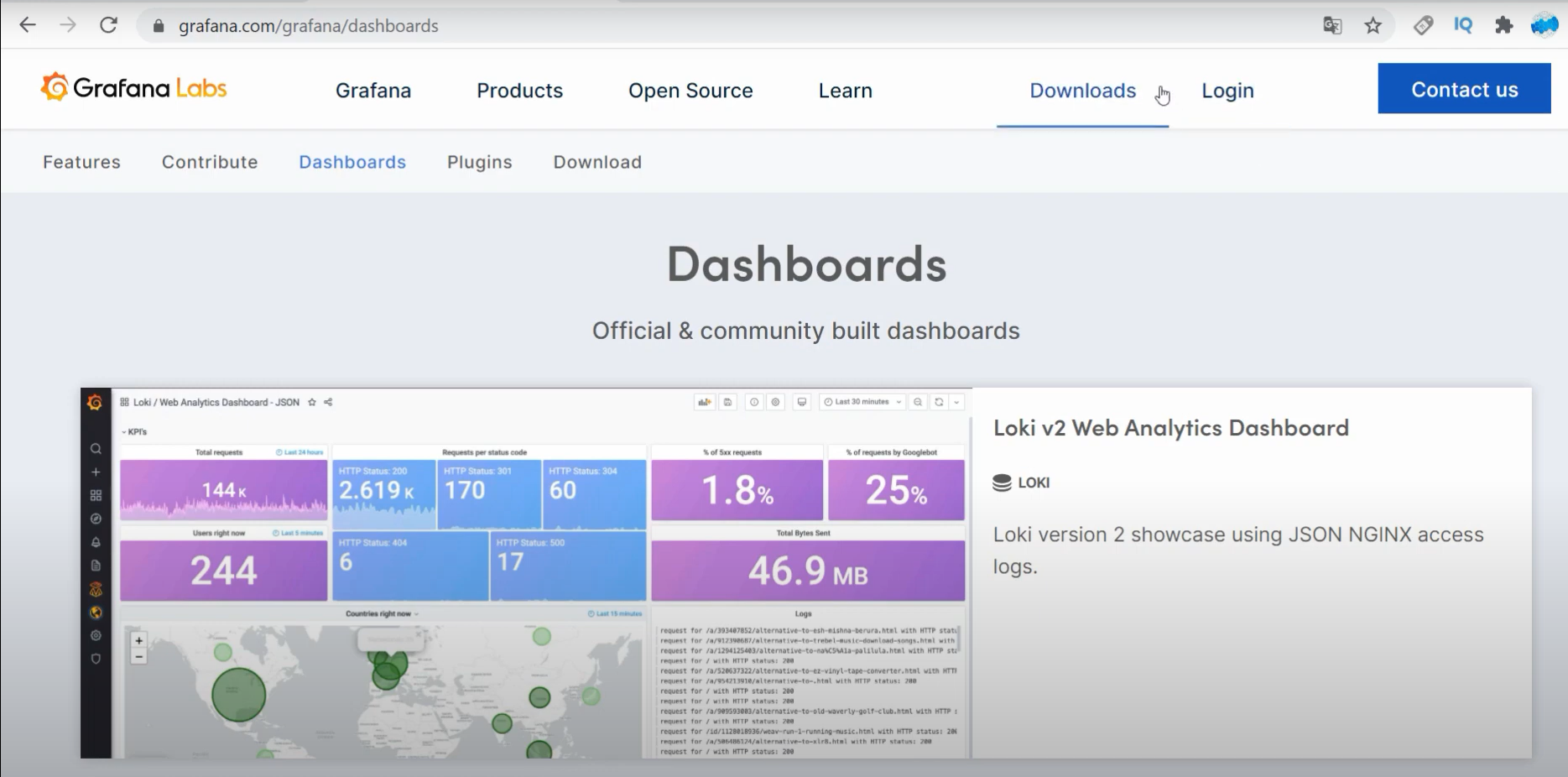The image size is (1568, 777).
Task: Open the browser profile avatar
Action: 1545,26
